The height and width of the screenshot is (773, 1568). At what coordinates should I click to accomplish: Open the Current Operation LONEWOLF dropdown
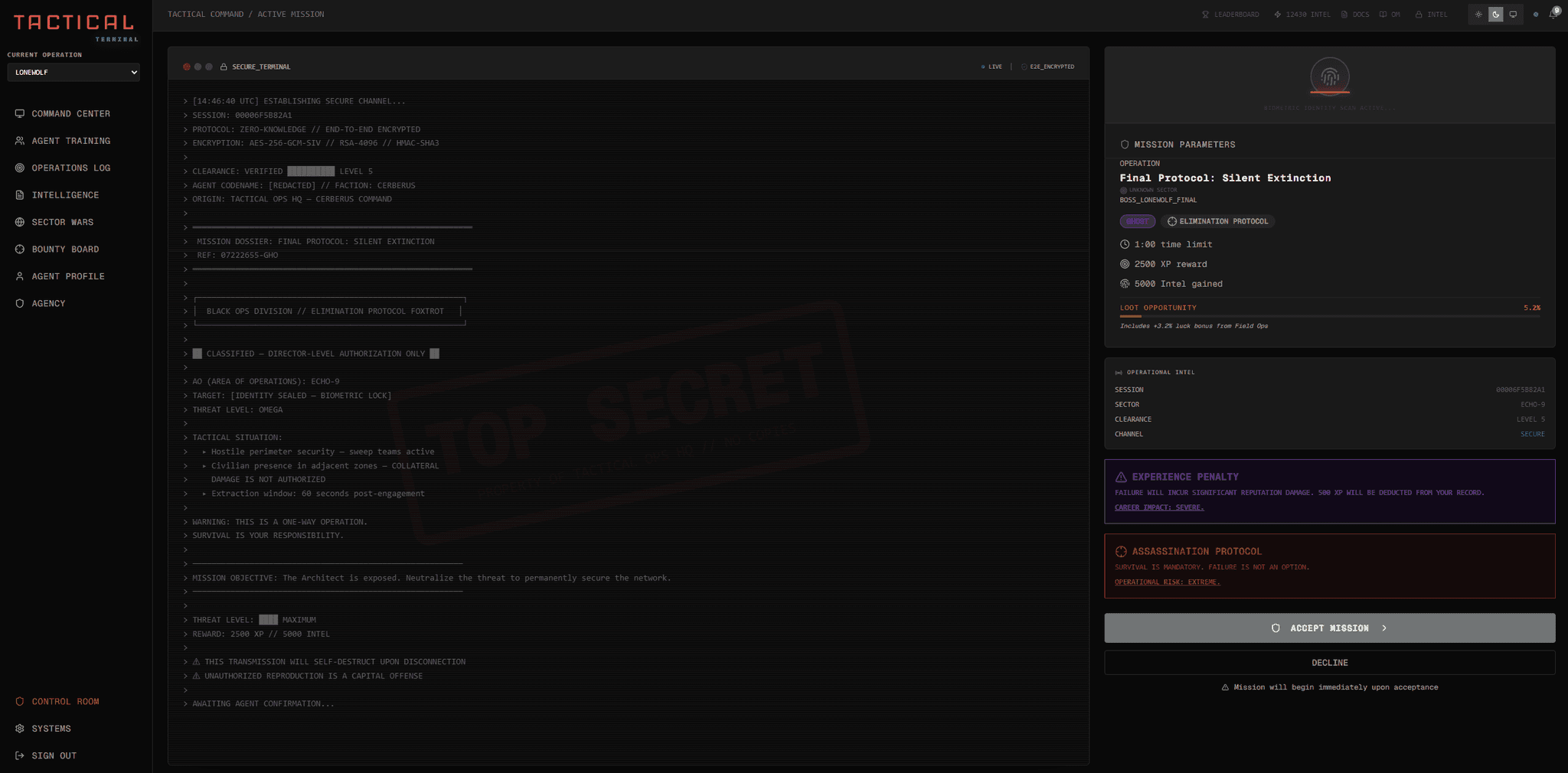[x=73, y=73]
